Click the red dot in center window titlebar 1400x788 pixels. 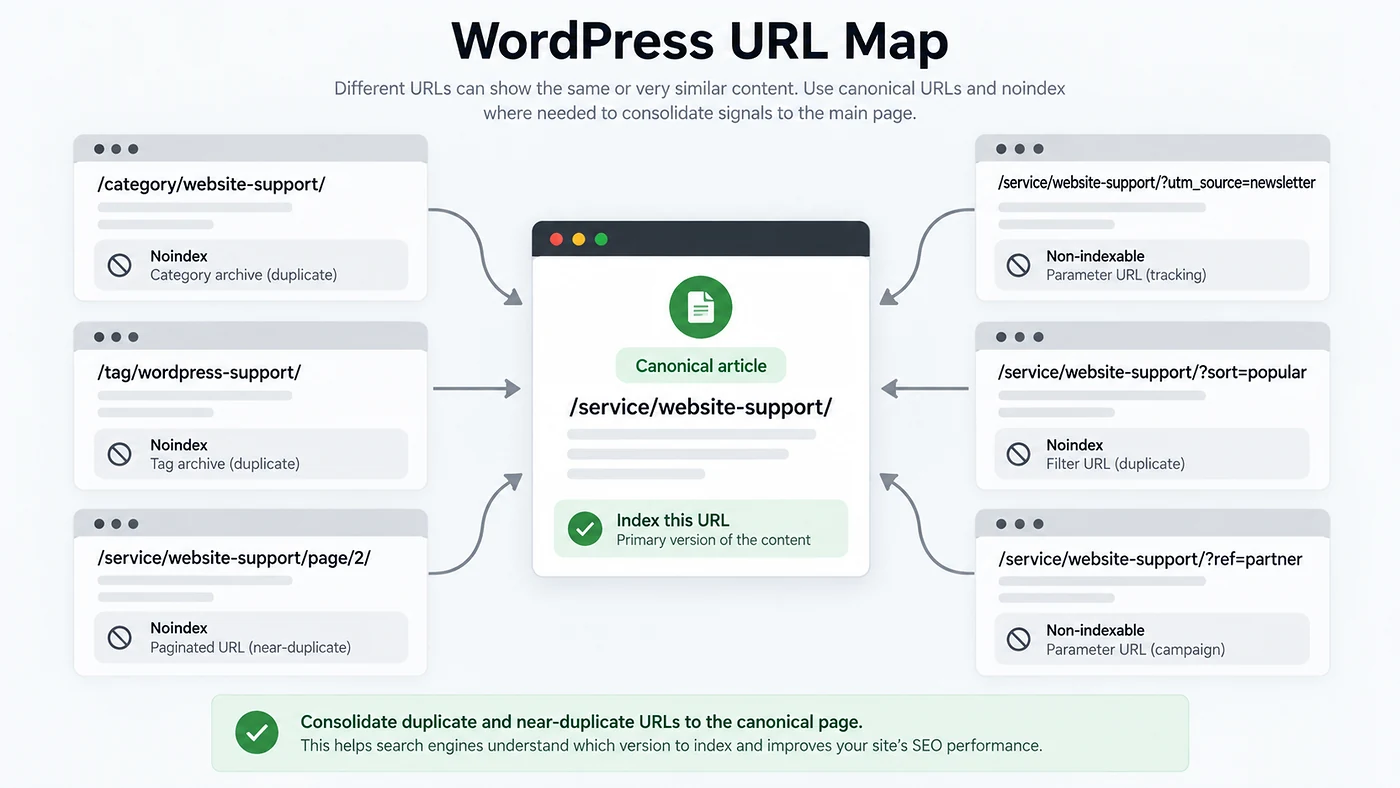click(x=556, y=239)
